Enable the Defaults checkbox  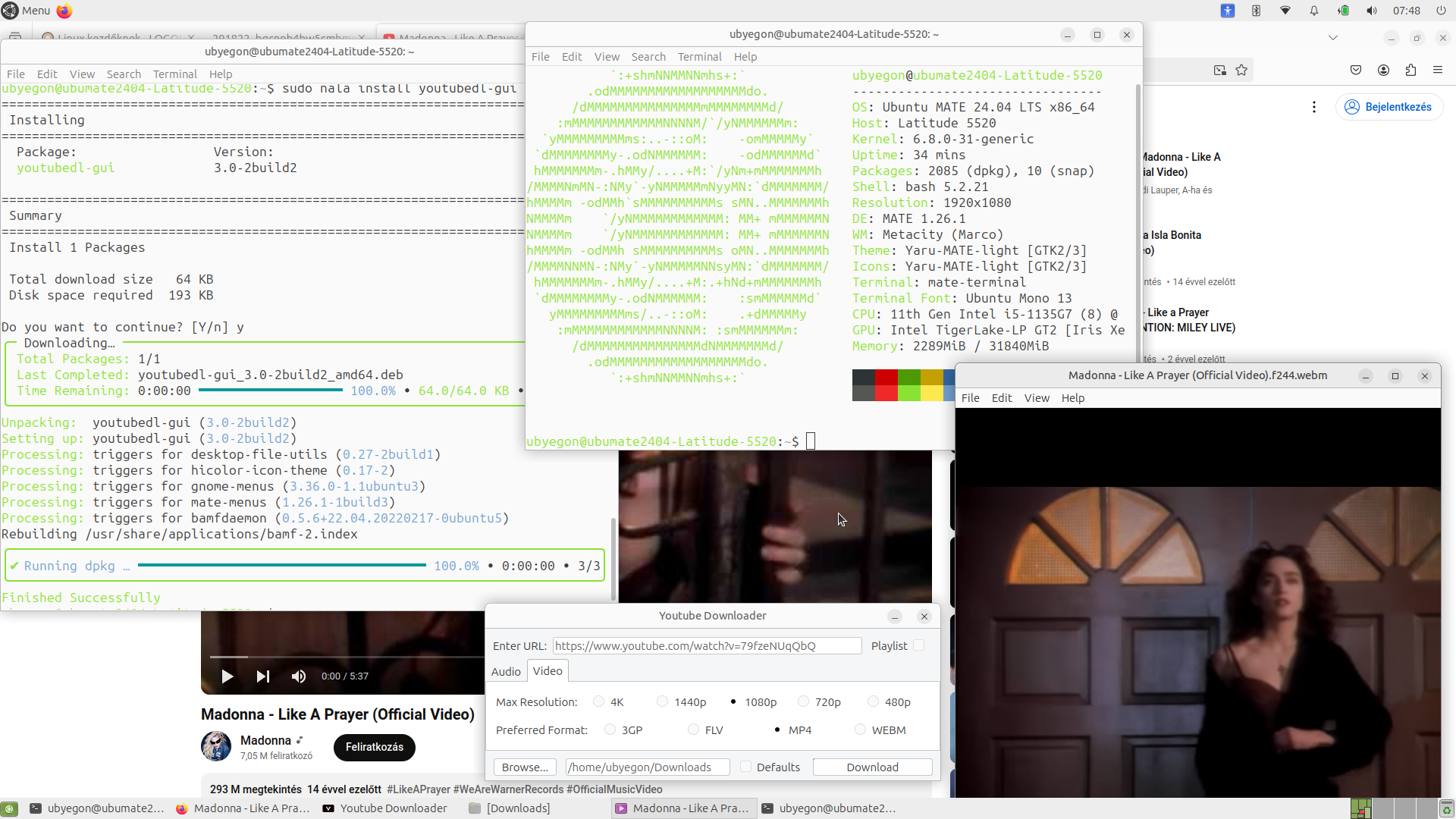coord(746,767)
